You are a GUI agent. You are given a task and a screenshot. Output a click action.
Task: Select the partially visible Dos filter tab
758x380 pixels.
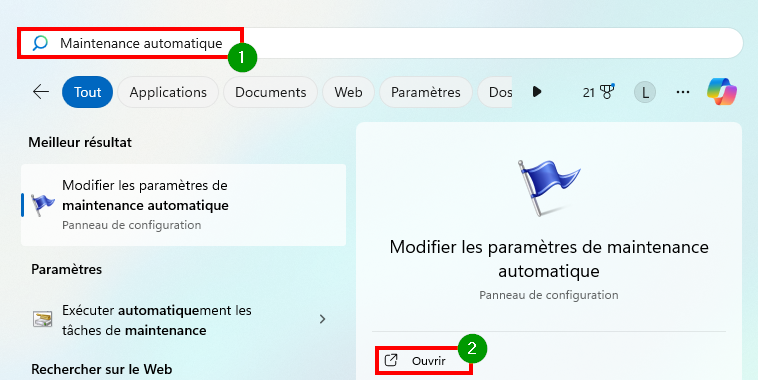tap(496, 92)
